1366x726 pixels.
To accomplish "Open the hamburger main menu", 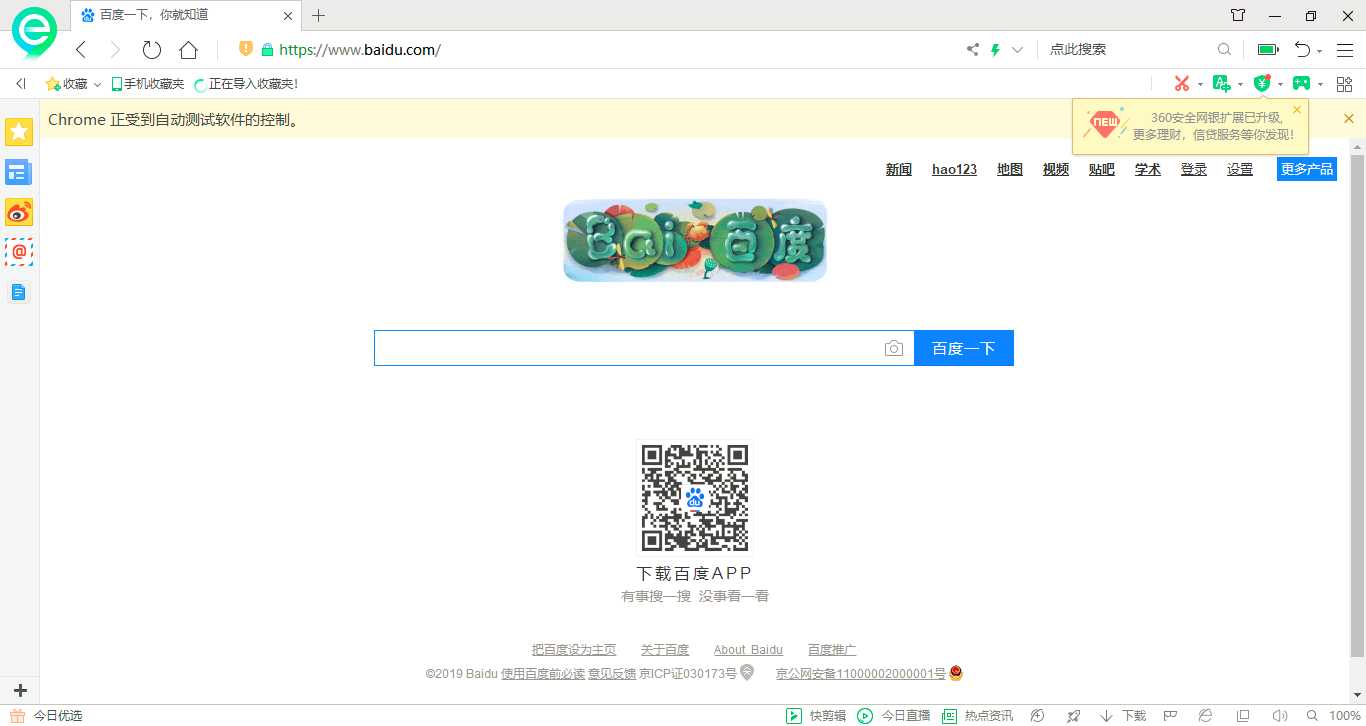I will tap(1345, 49).
